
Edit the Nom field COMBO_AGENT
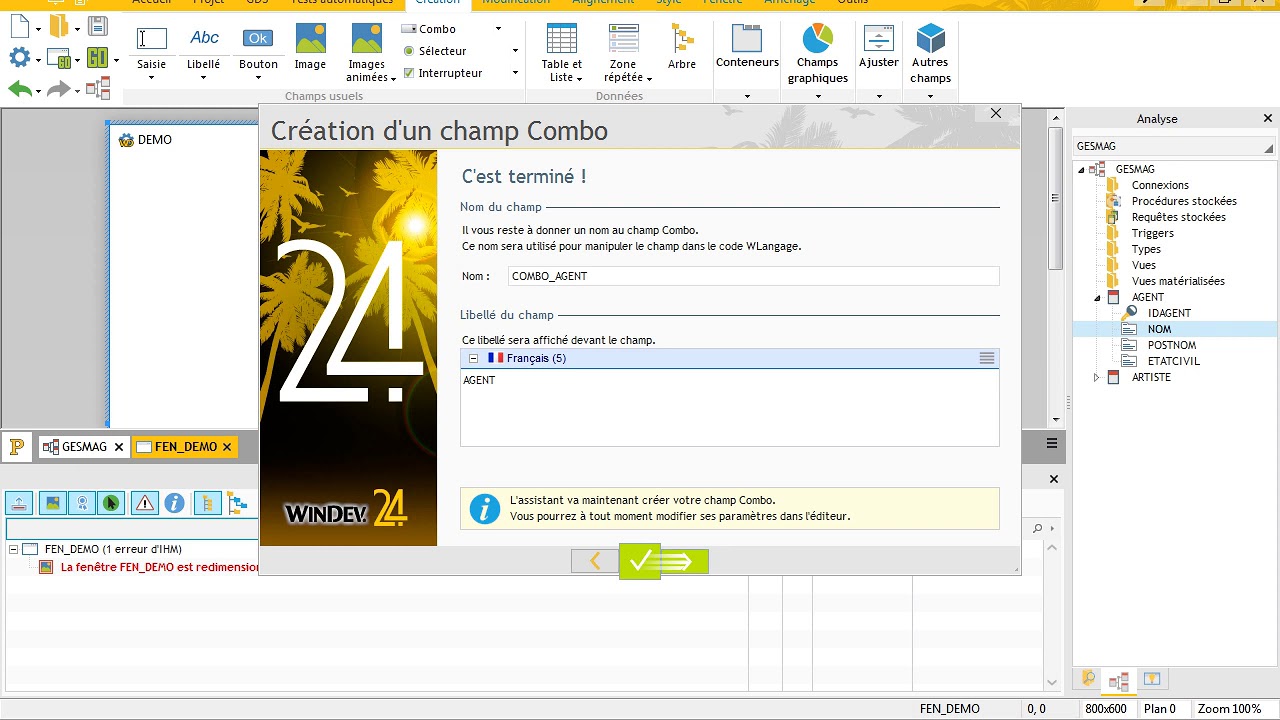[x=754, y=276]
